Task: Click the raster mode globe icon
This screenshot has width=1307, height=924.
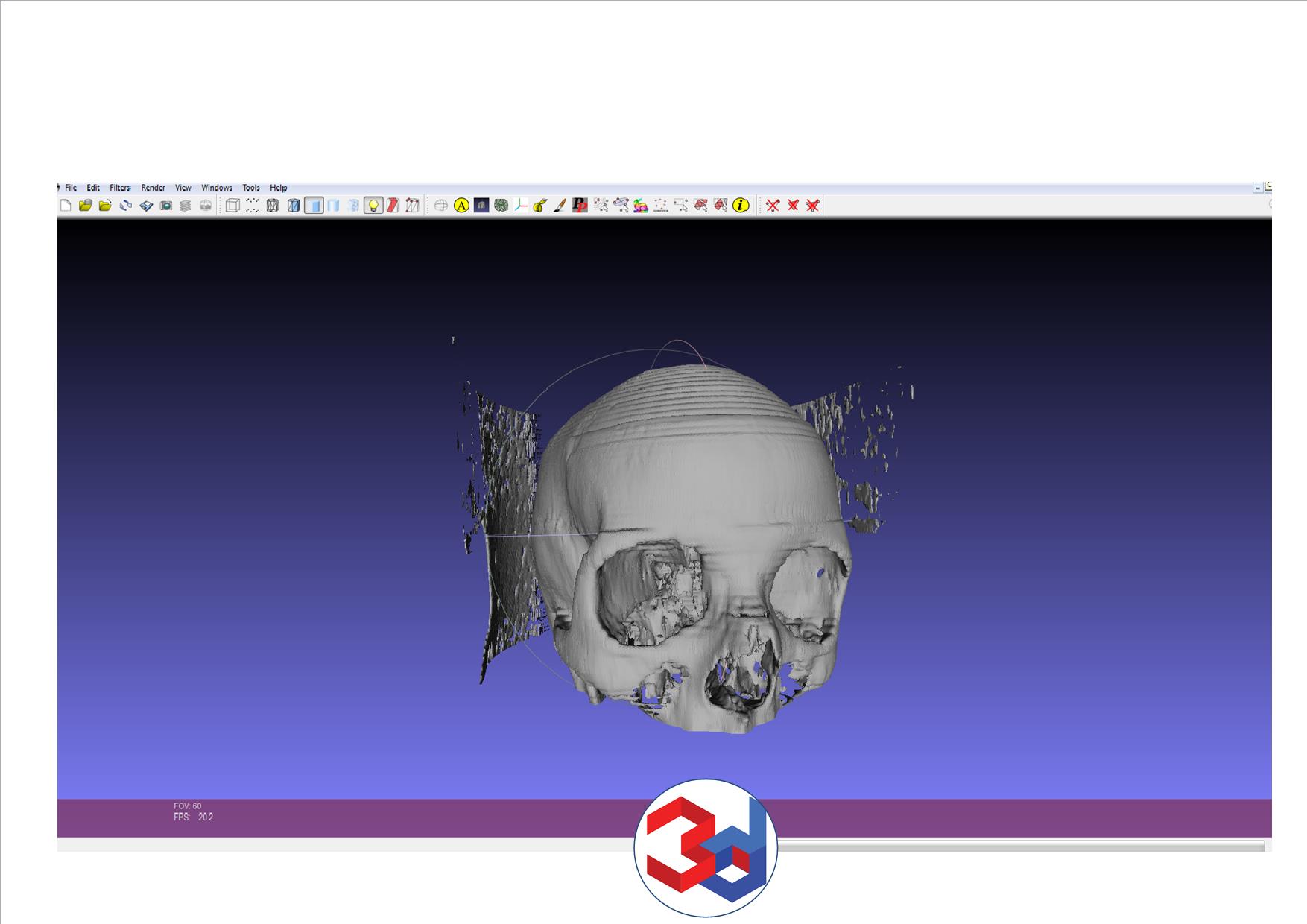Action: [206, 206]
